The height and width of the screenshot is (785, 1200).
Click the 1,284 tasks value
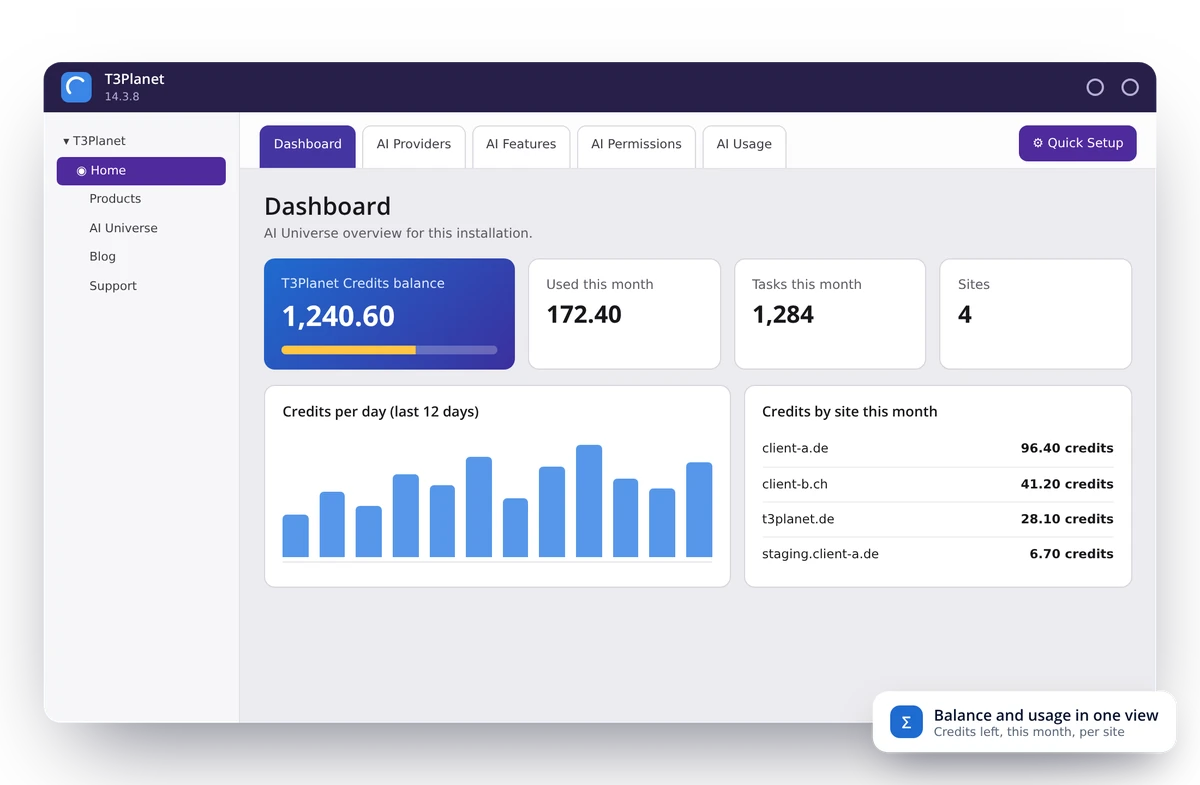coord(783,315)
